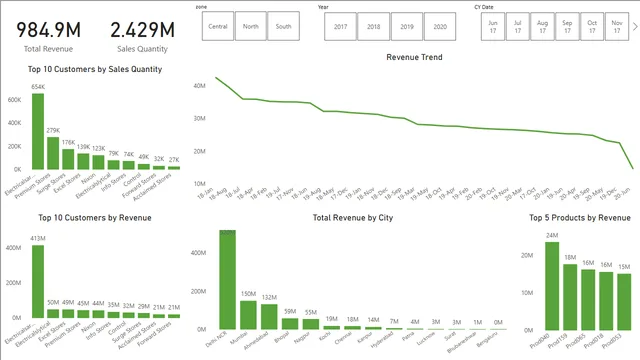Click the Revenue Trend chart title
This screenshot has width=640, height=360.
coord(414,57)
